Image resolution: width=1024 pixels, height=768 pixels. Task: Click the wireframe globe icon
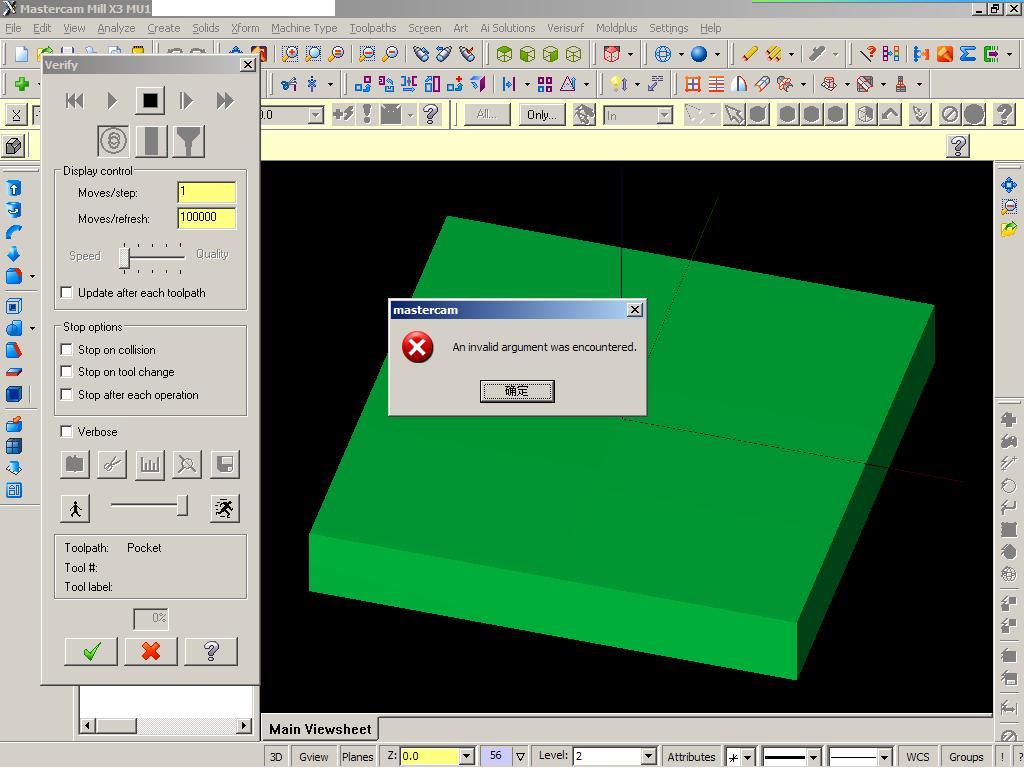click(663, 54)
